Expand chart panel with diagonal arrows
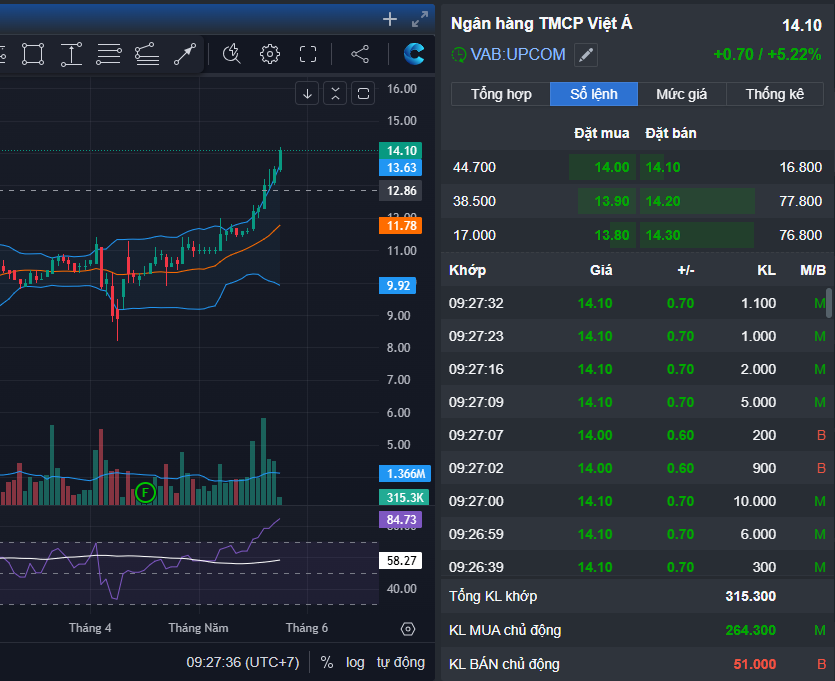 click(x=420, y=20)
